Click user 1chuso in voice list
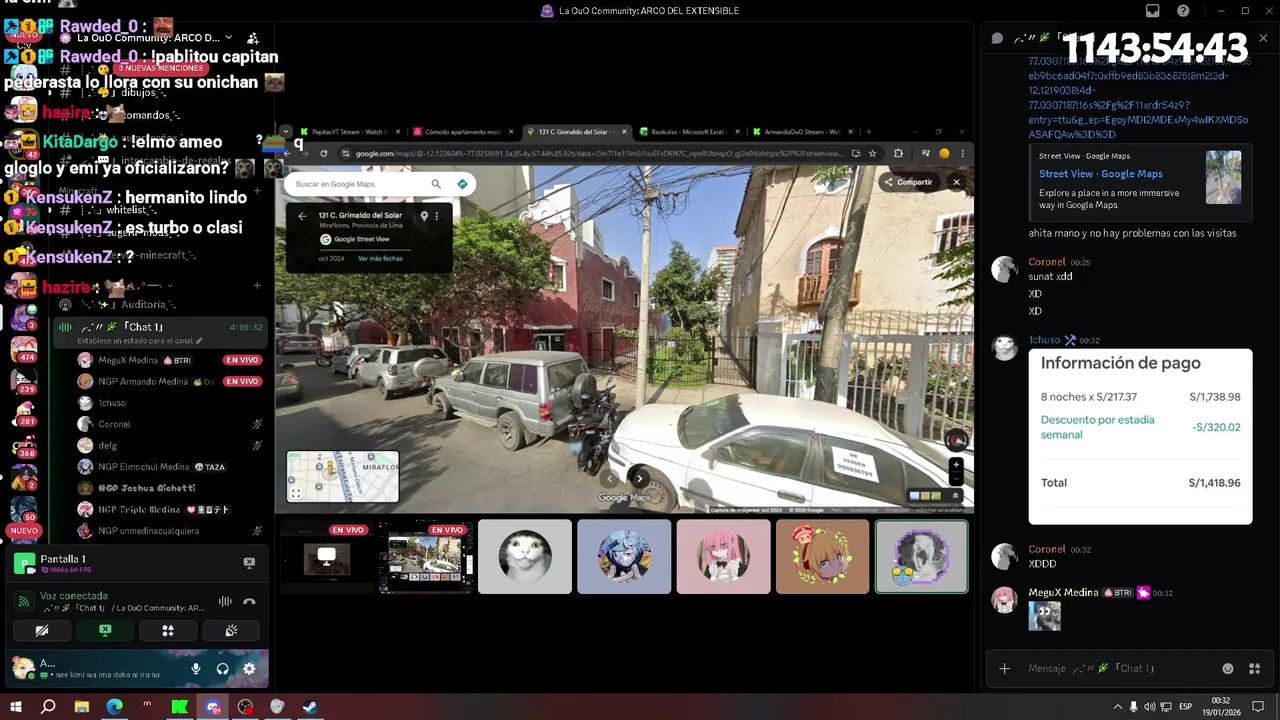1280x720 pixels. tap(112, 403)
